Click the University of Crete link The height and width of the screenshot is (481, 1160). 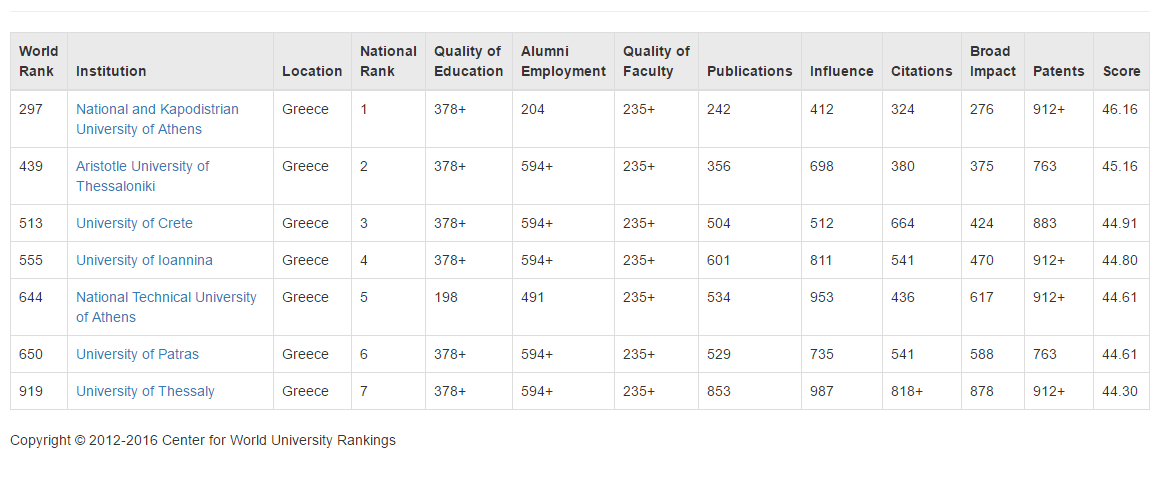[134, 223]
